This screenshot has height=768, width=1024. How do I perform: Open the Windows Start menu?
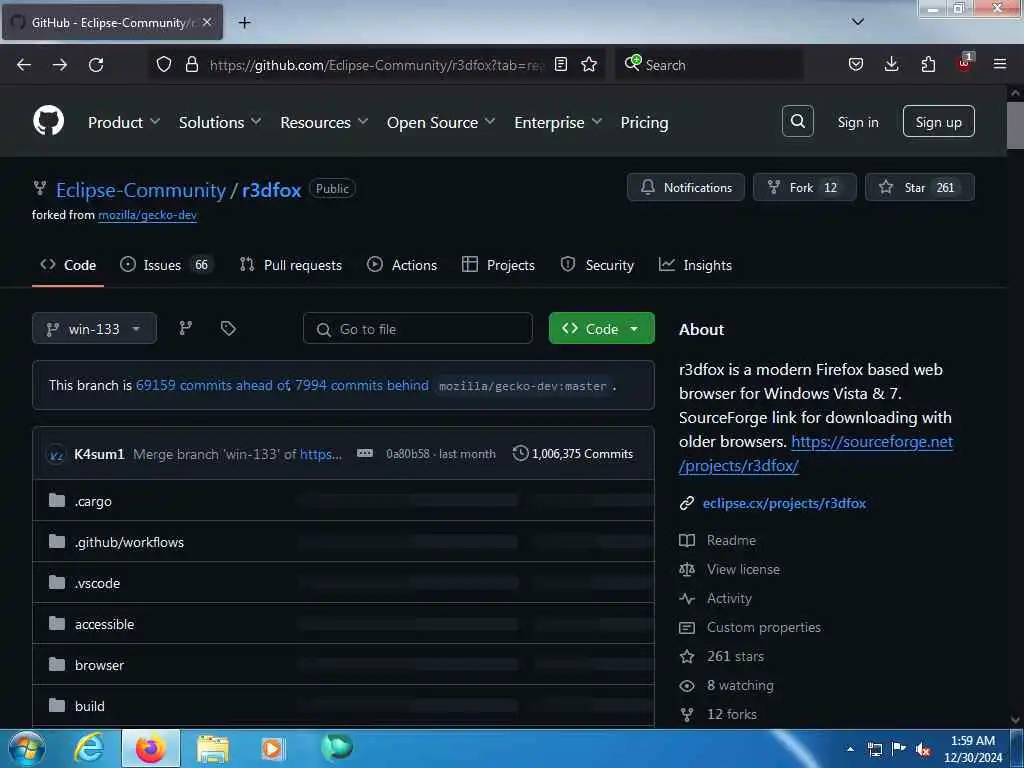(27, 748)
